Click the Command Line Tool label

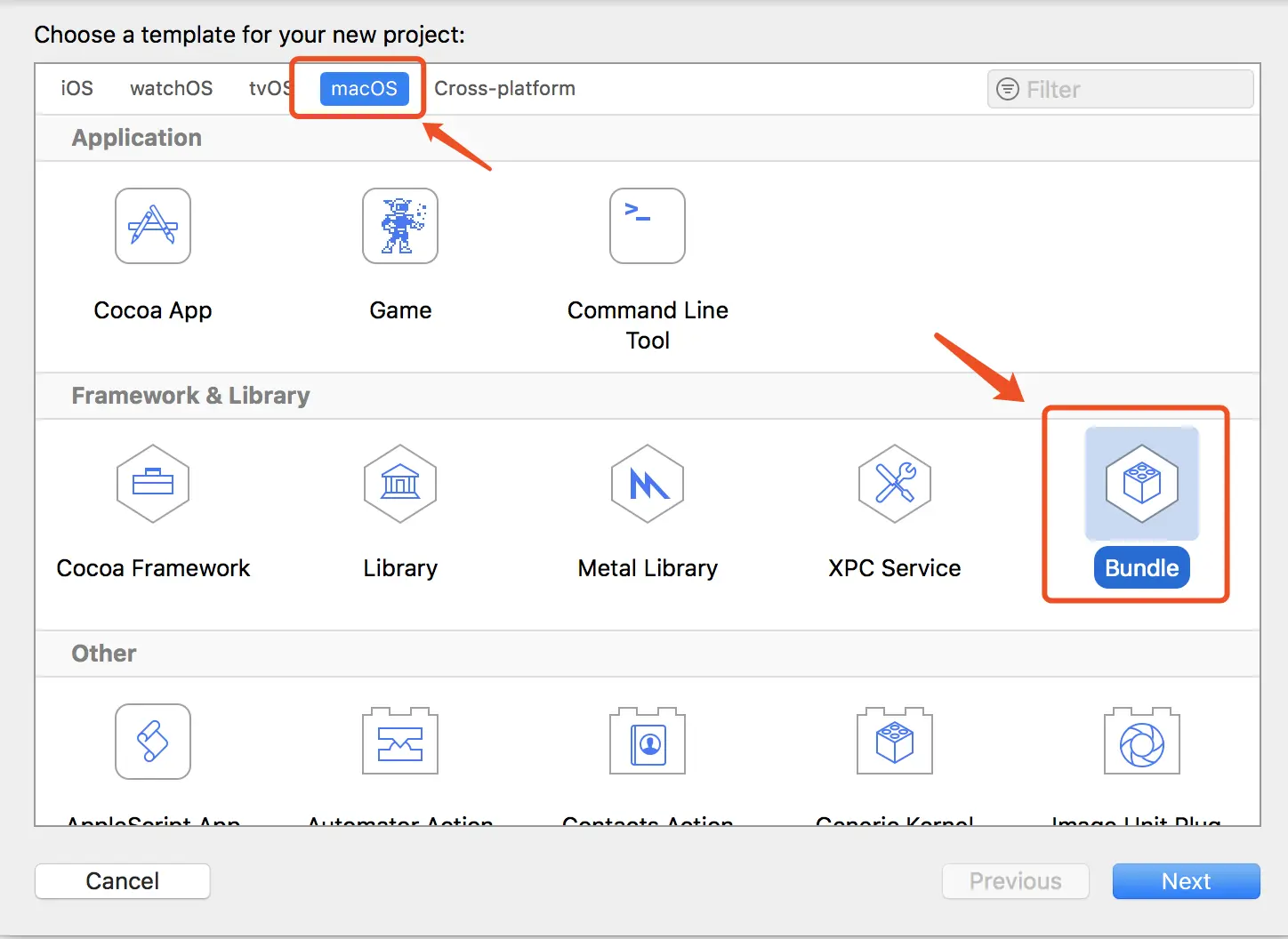tap(648, 325)
